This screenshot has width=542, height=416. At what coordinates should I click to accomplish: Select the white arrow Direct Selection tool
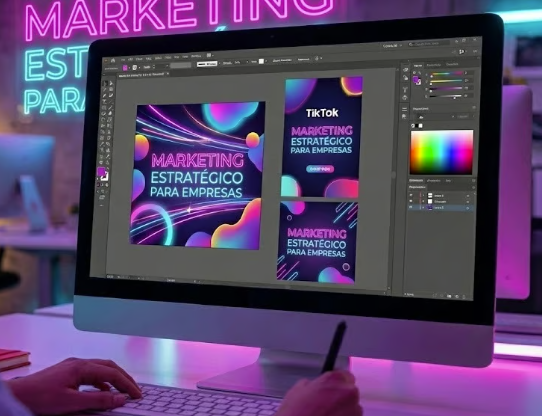111,83
